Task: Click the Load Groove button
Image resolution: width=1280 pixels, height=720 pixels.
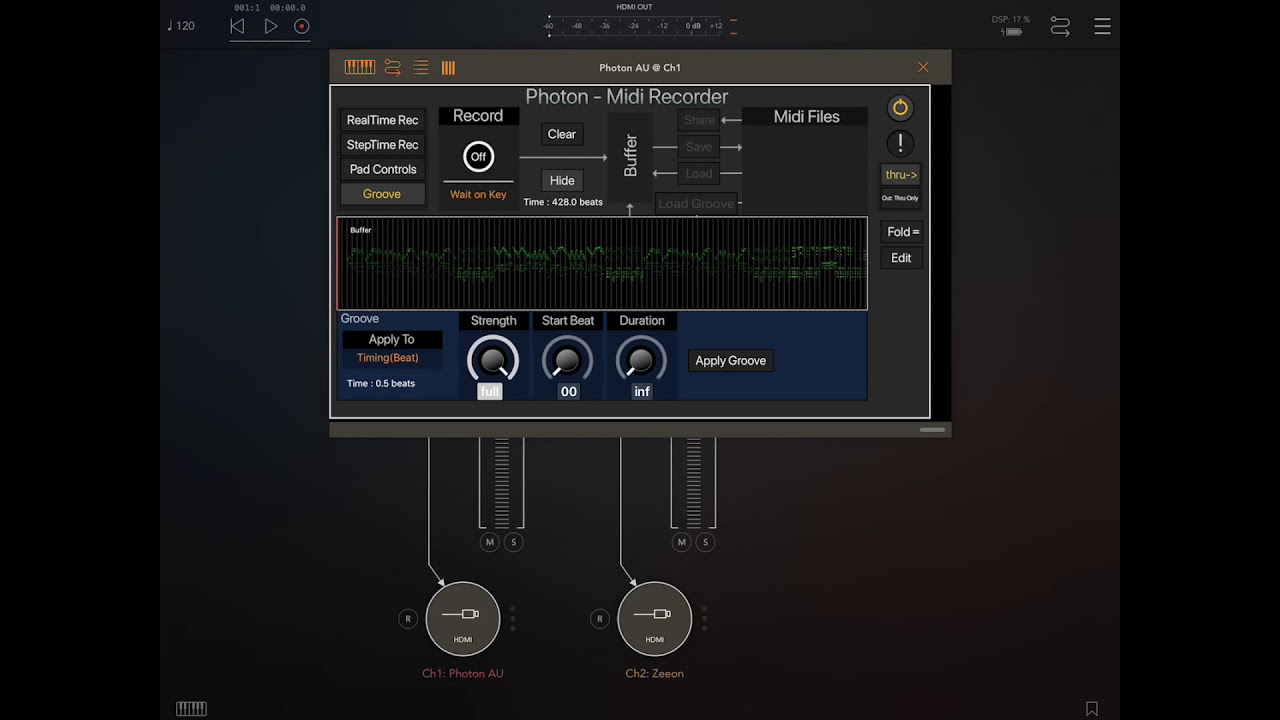Action: (x=696, y=204)
